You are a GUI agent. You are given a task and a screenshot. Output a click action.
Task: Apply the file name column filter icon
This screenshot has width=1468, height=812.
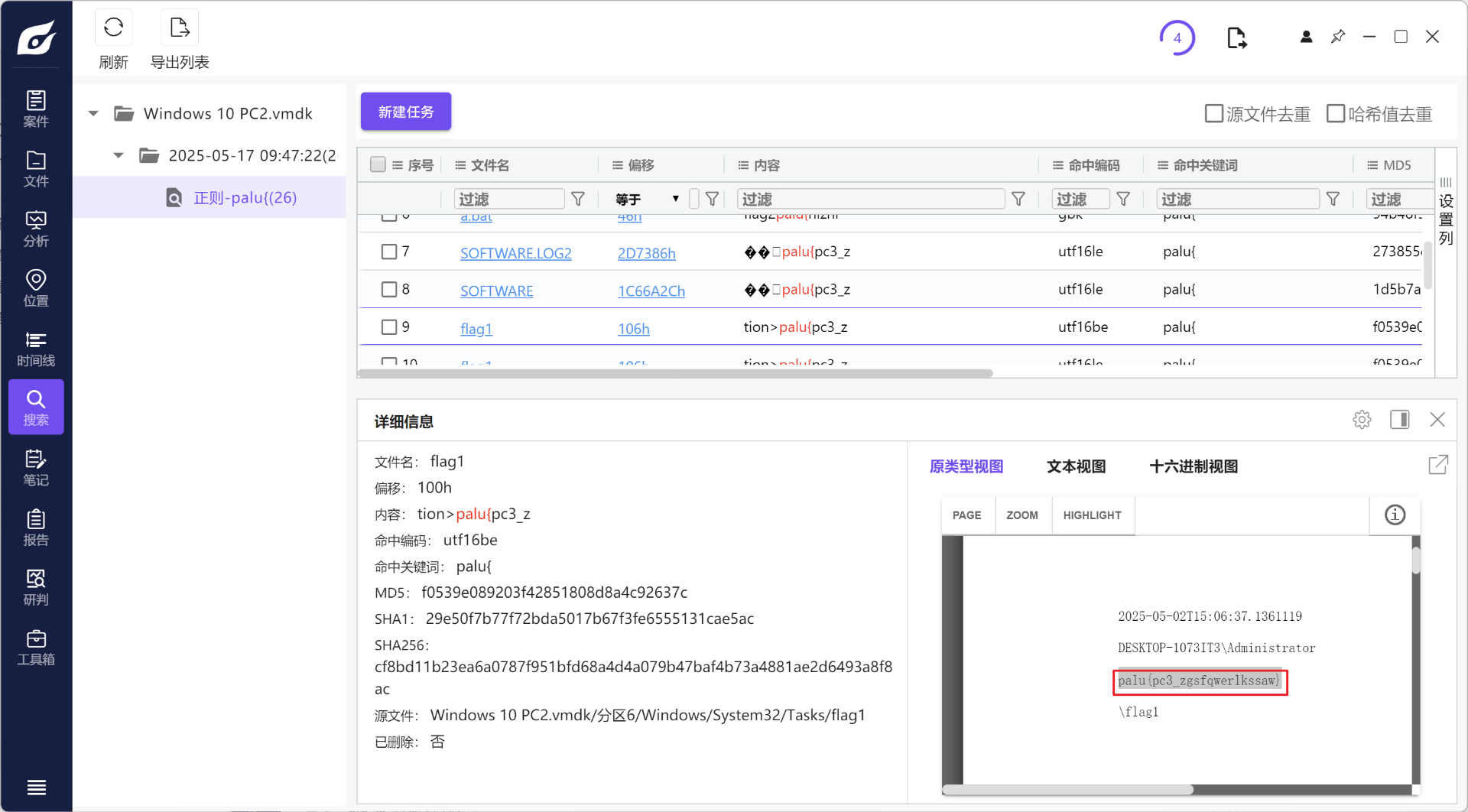[x=578, y=199]
